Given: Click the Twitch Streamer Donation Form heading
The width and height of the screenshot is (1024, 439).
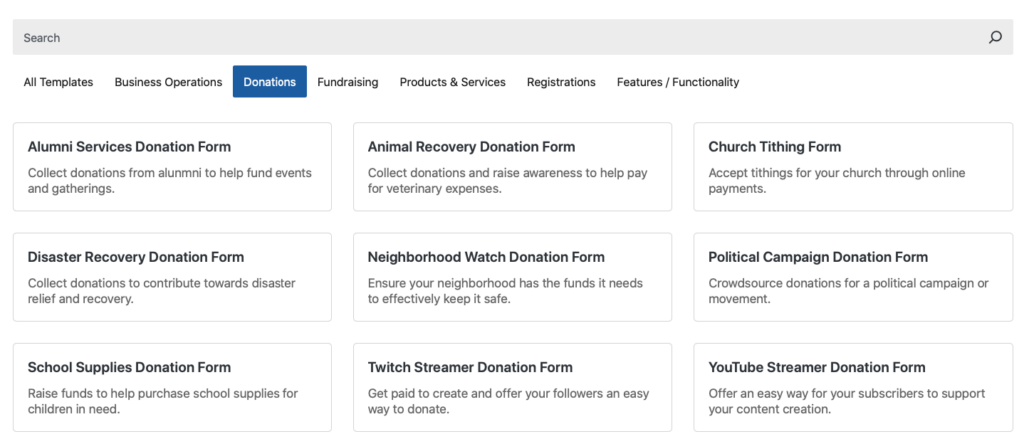Looking at the screenshot, I should point(470,367).
